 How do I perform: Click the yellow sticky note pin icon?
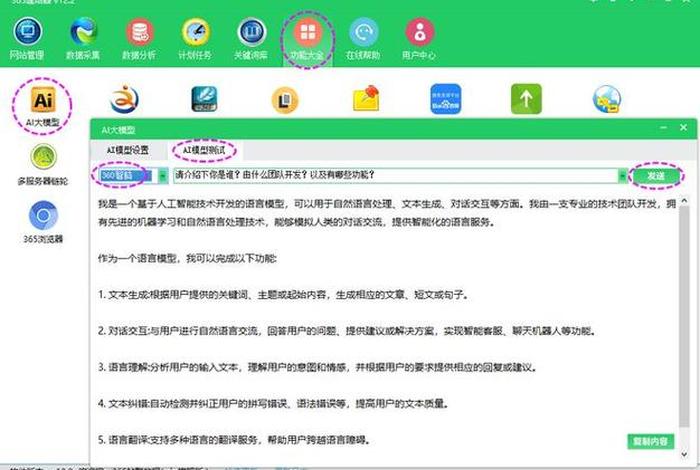pyautogui.click(x=366, y=98)
